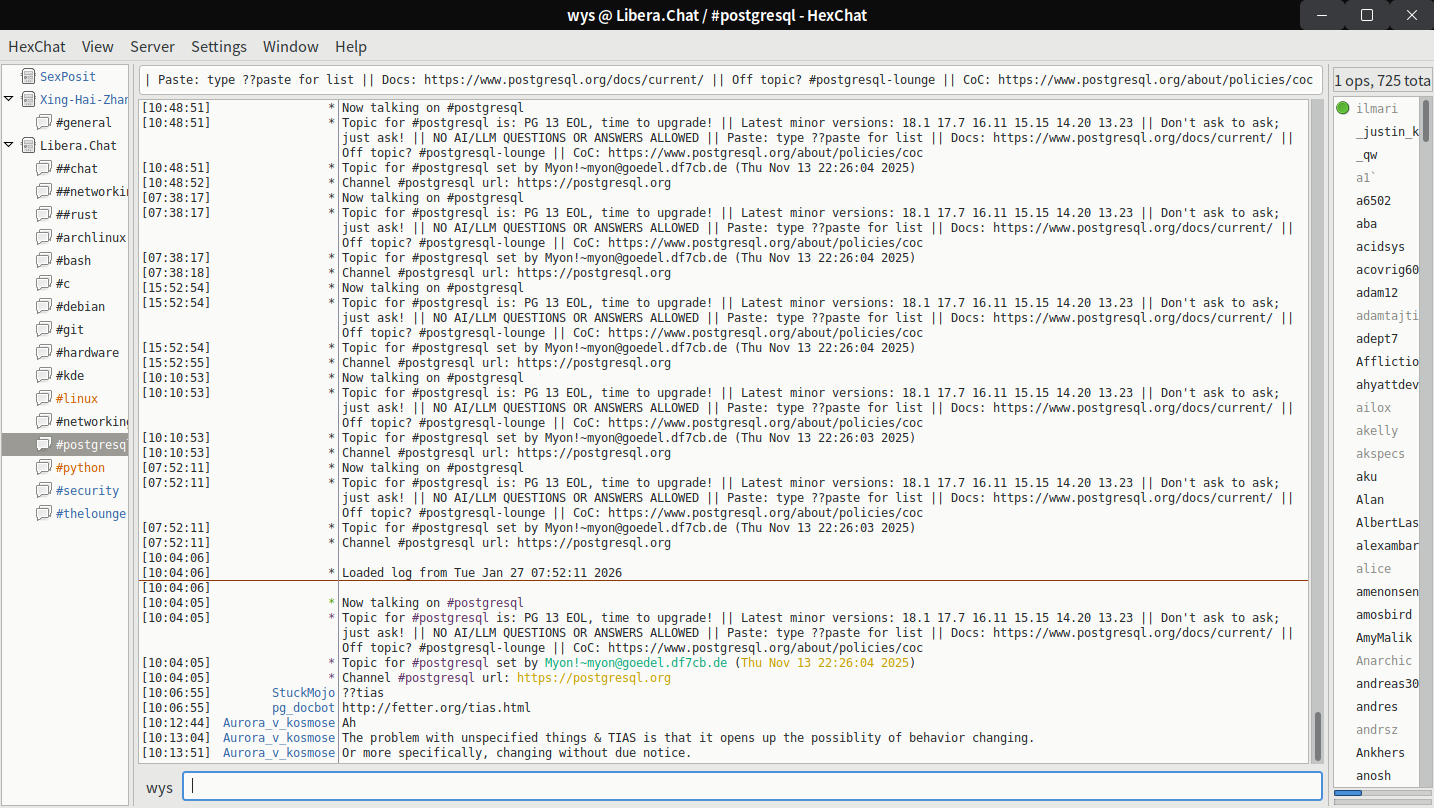
Task: Click the #bash channel chat icon
Action: [x=43, y=260]
